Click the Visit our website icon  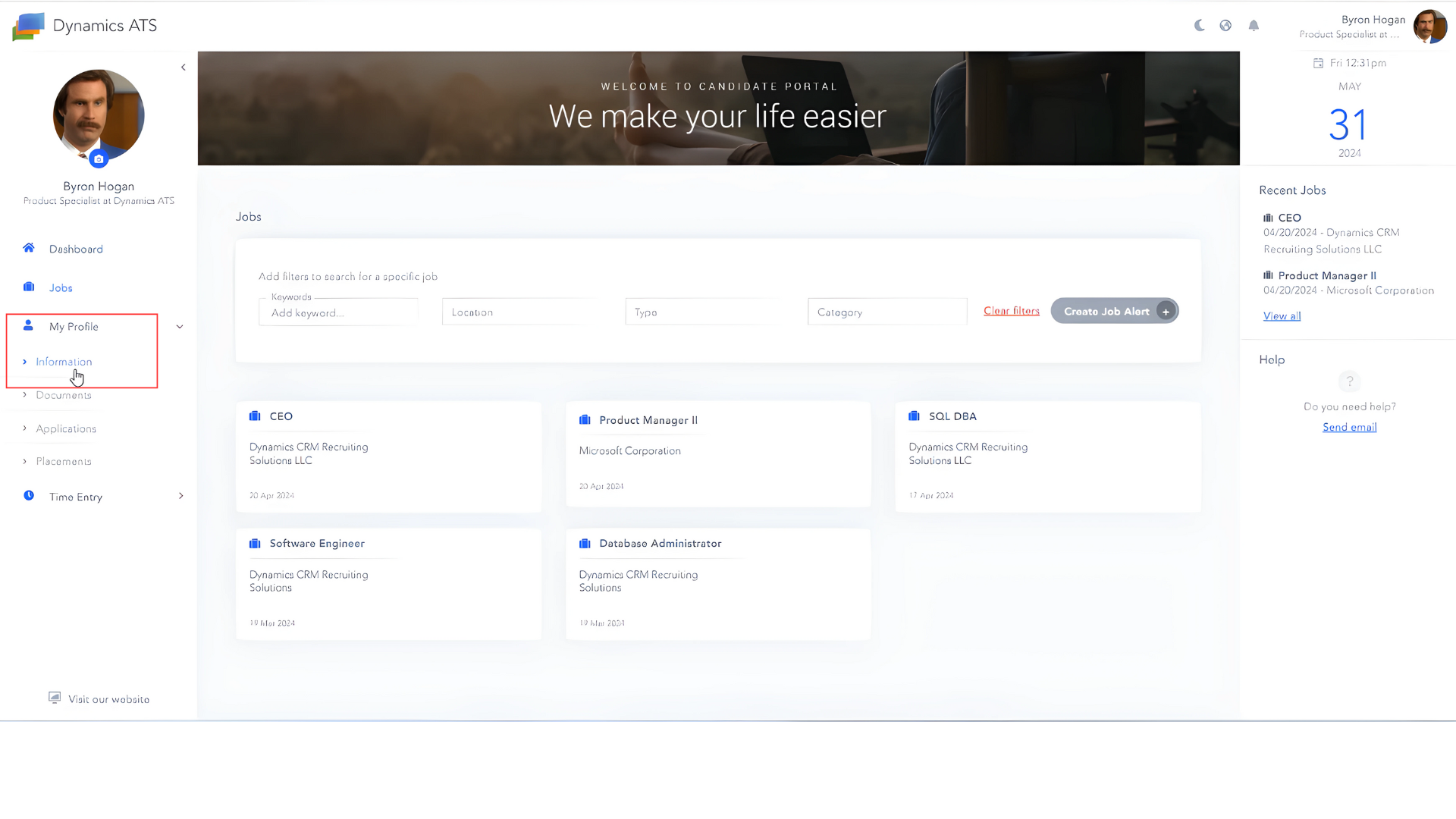[55, 698]
